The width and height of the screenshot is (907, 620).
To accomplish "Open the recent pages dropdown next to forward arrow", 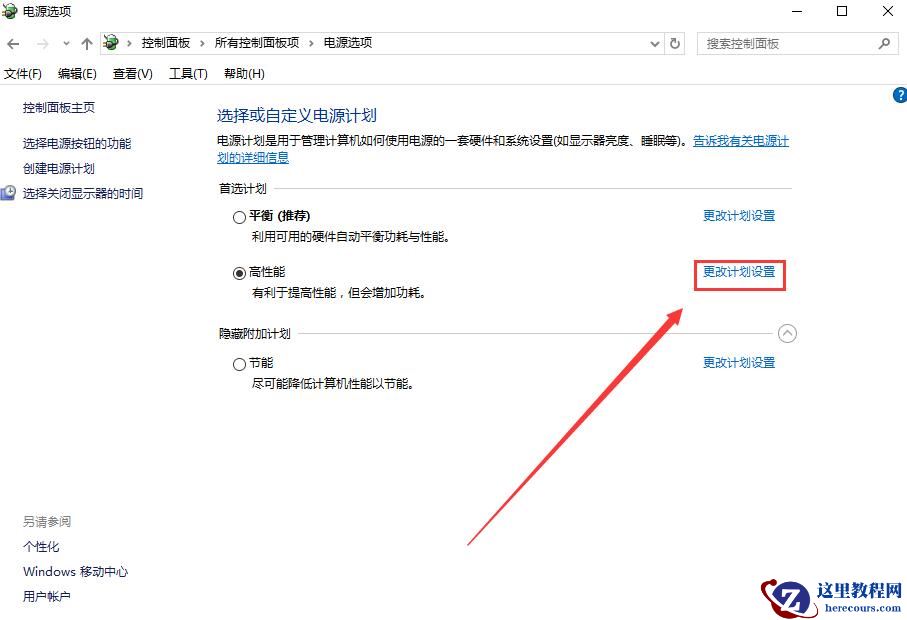I will pyautogui.click(x=66, y=43).
